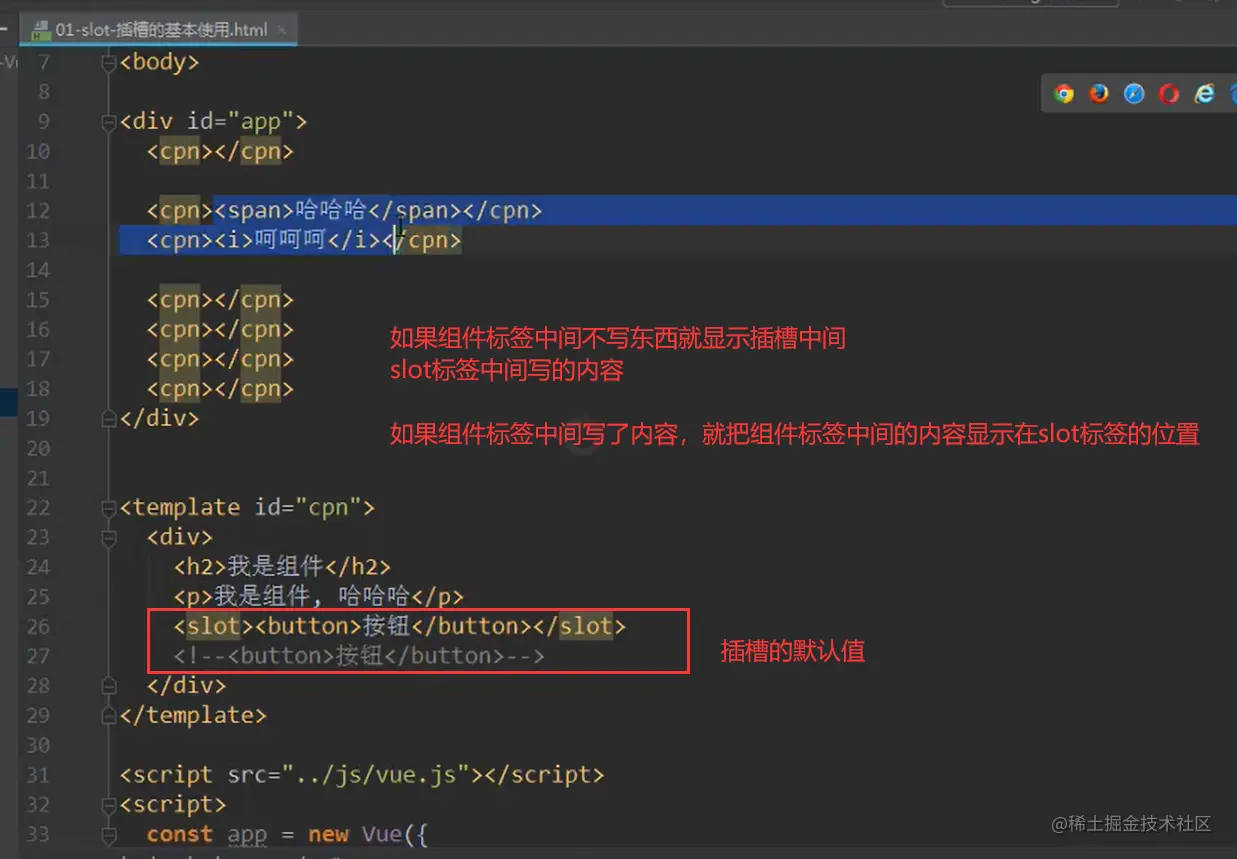Click gutter line number 11
1237x859 pixels.
(x=38, y=181)
